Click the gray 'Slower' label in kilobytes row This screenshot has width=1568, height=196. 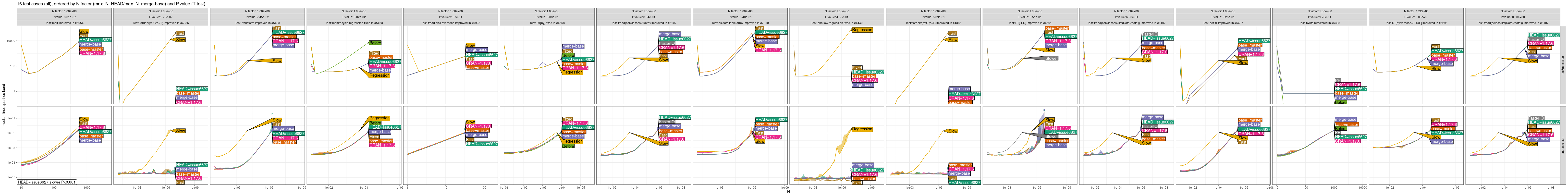1051,59
